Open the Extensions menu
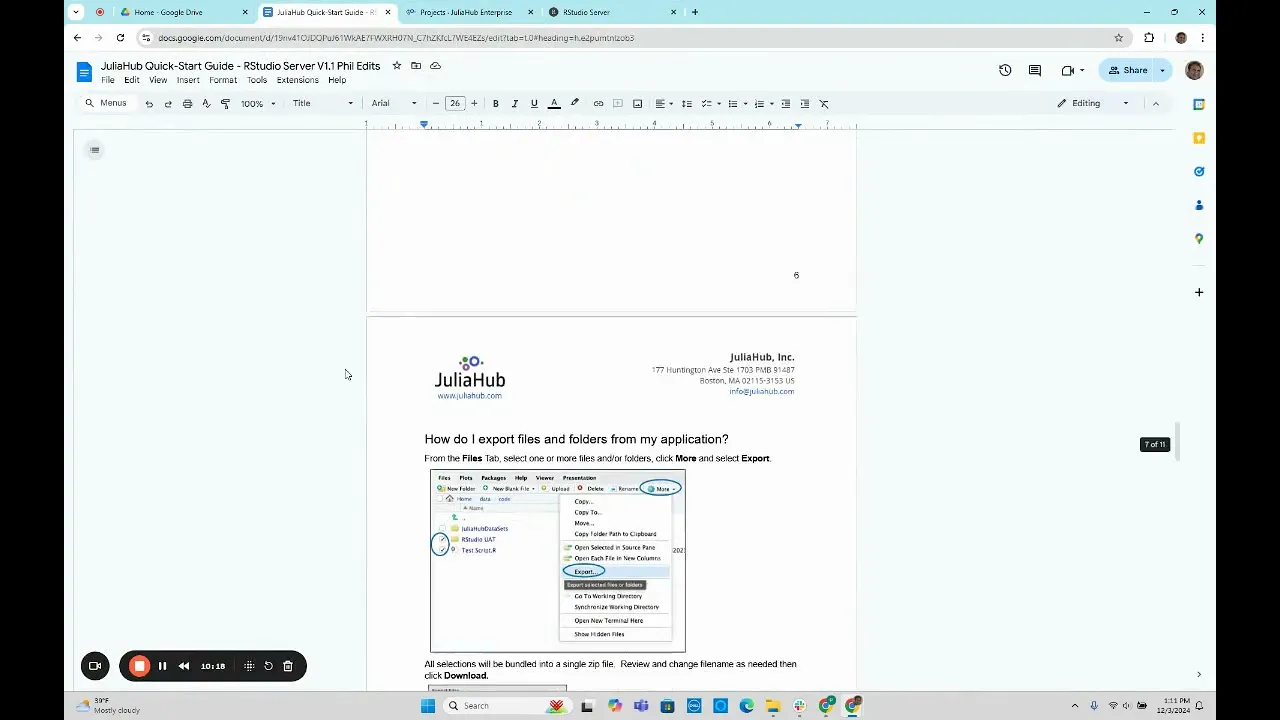Screen dimensions: 1280x720 pos(298,80)
